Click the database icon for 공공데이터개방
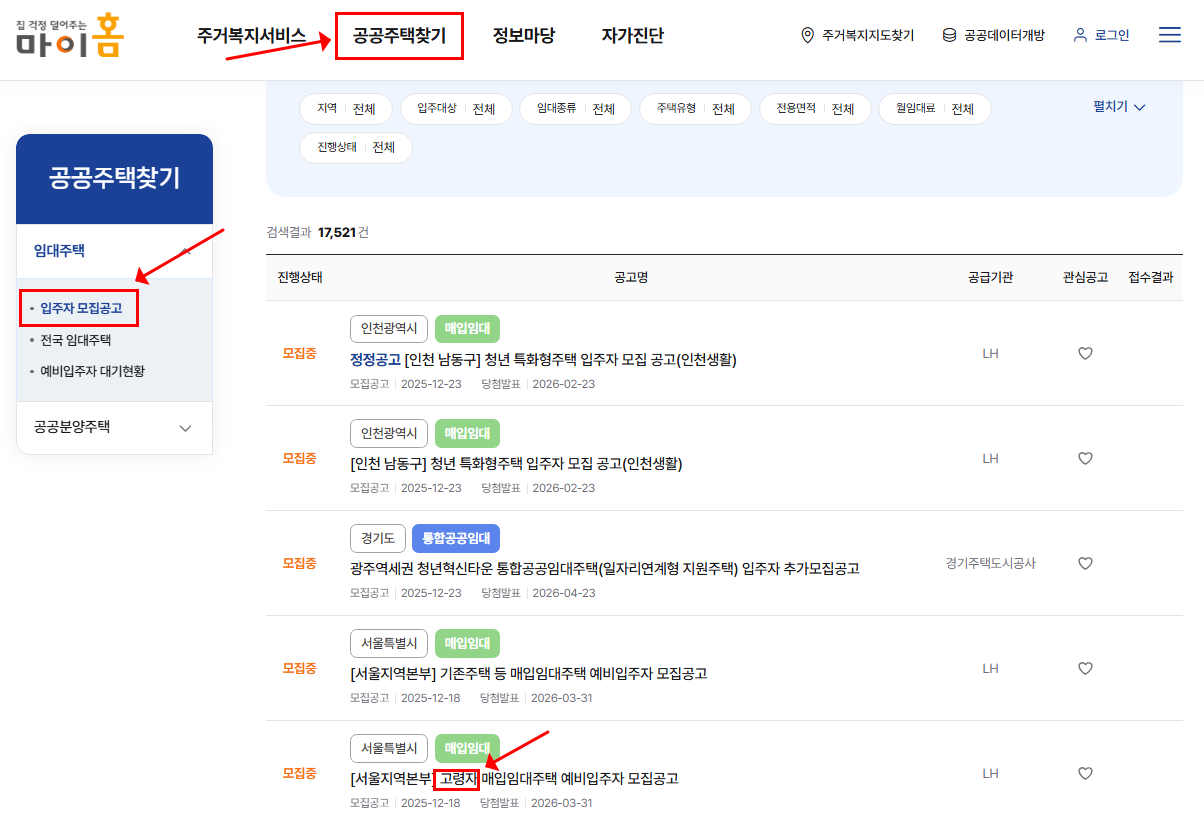Viewport: 1204px width, 821px height. pyautogui.click(x=949, y=35)
